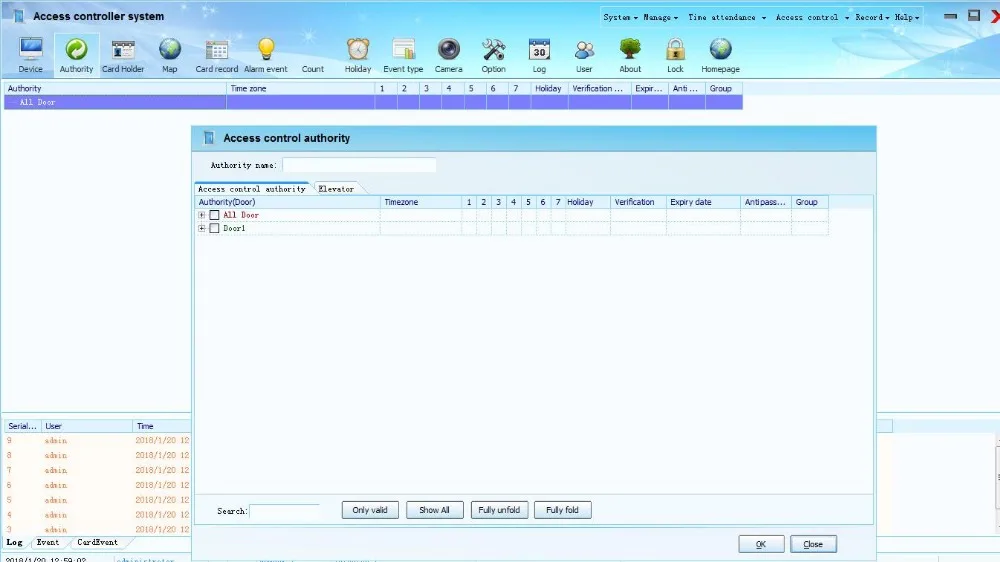Open the Time attendance menu
Image resolution: width=1000 pixels, height=562 pixels.
727,17
